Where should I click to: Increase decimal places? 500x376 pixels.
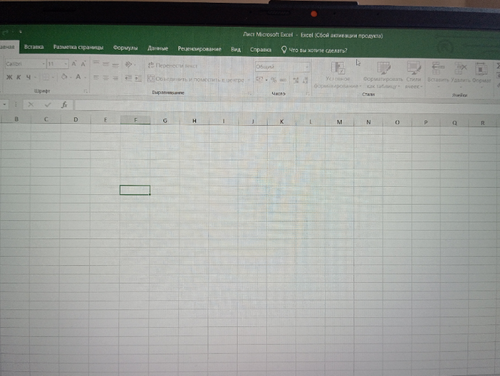click(296, 80)
